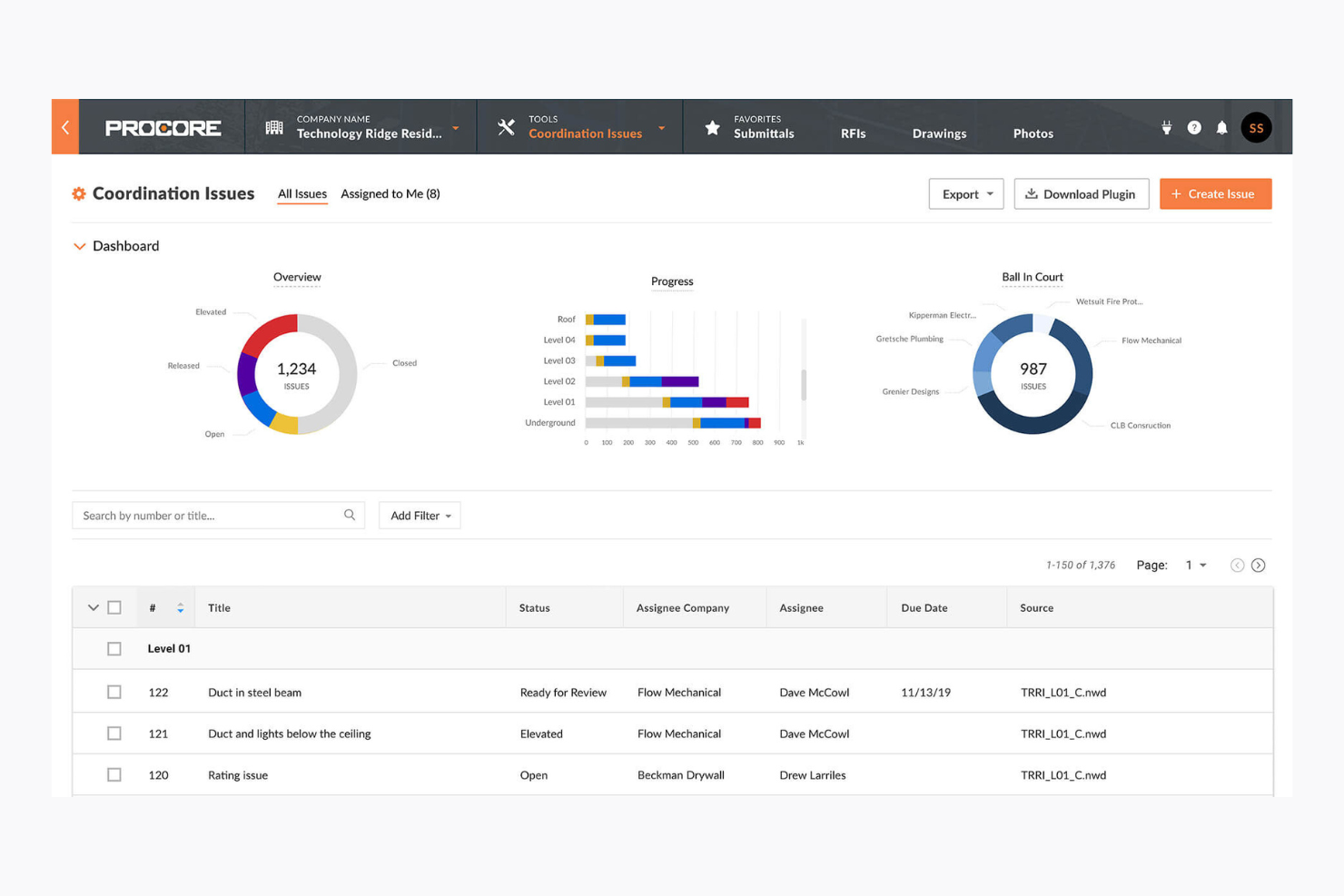Screen dimensions: 1344x896
Task: Click the Procore logo
Action: [x=163, y=128]
